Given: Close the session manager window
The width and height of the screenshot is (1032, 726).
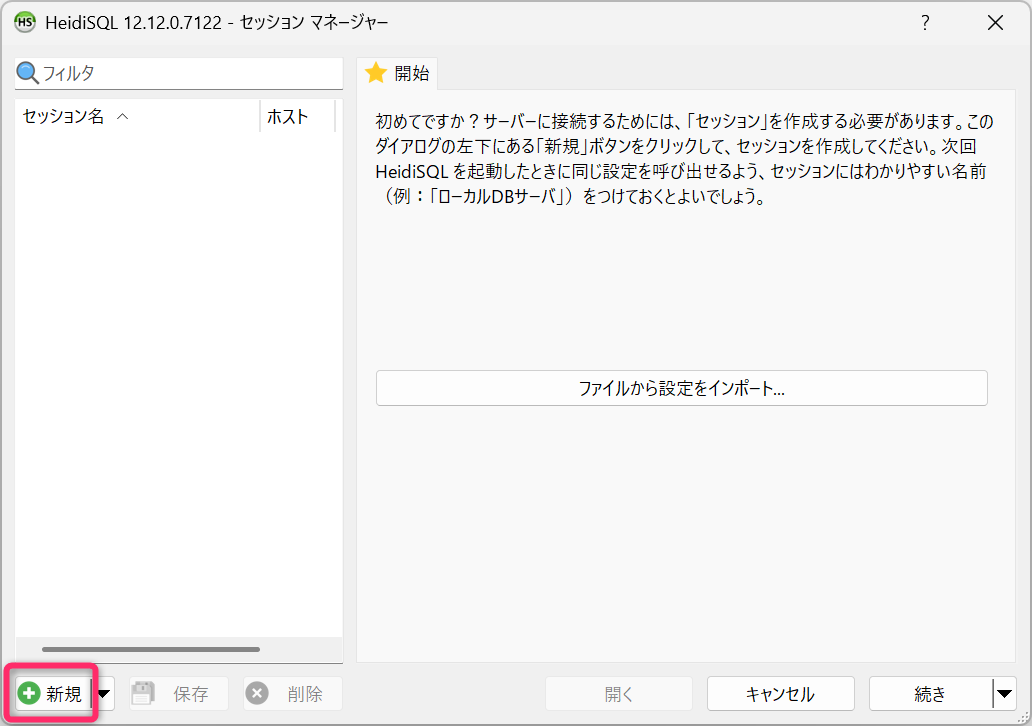Looking at the screenshot, I should [x=995, y=22].
